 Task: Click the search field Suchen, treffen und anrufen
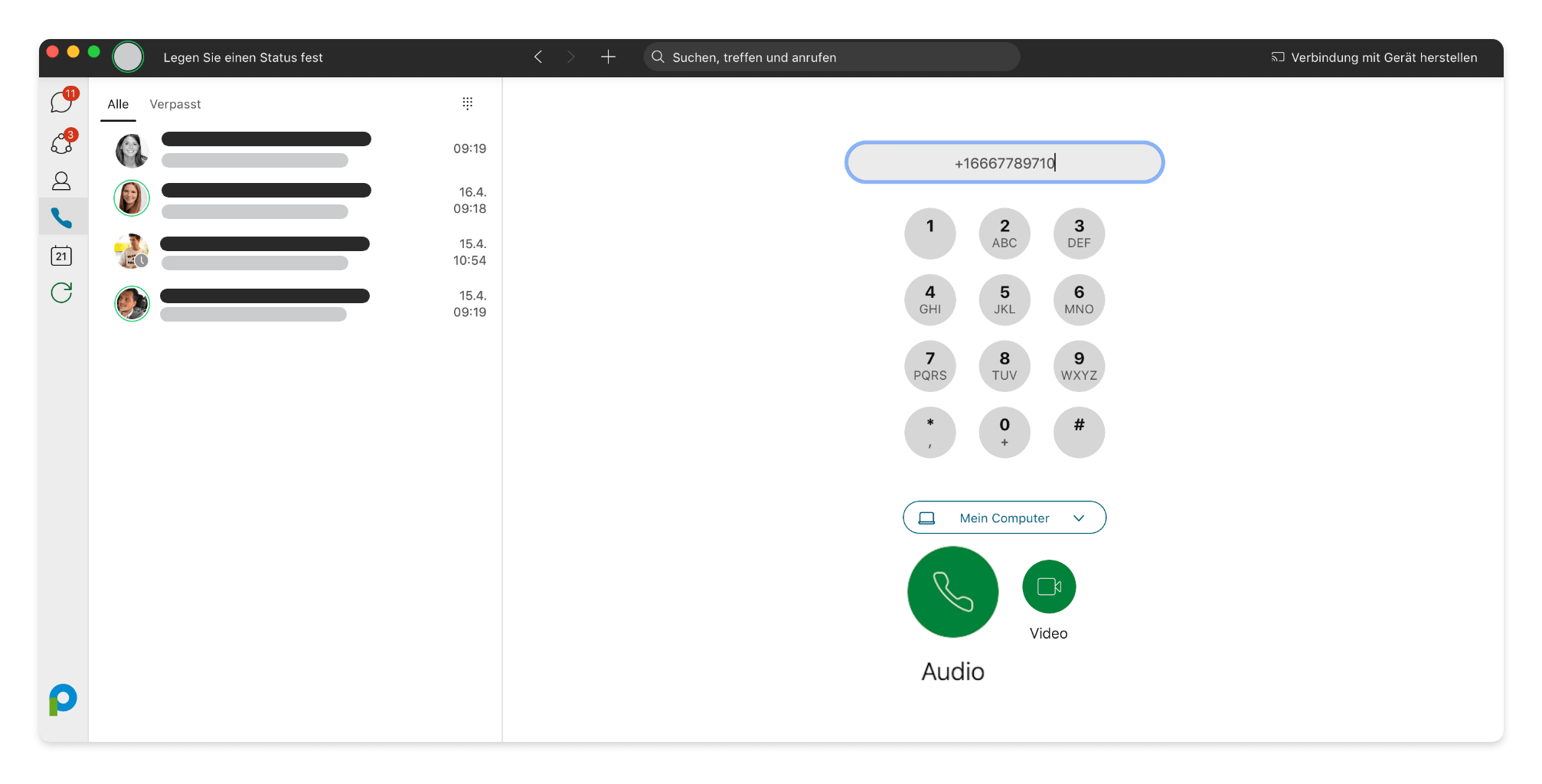pyautogui.click(x=831, y=57)
